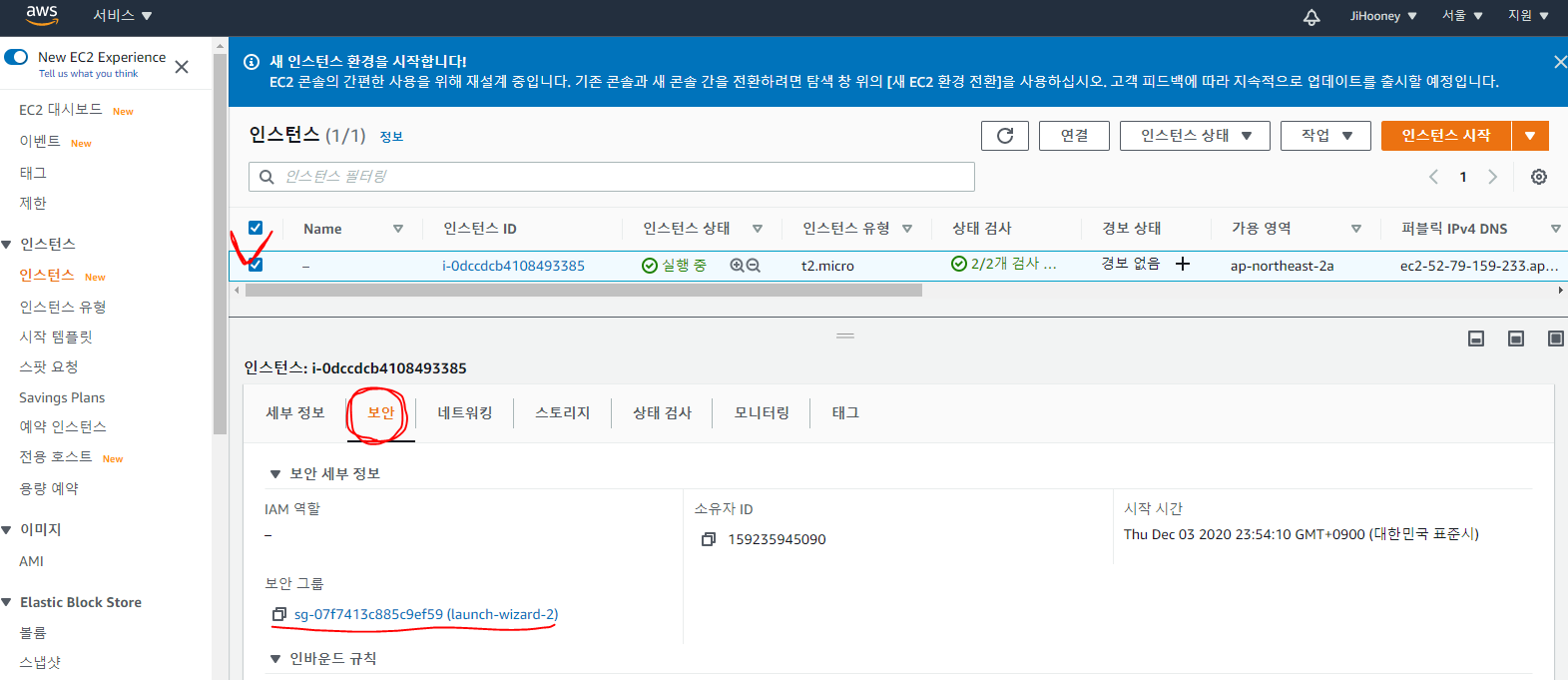The image size is (1568, 680).
Task: Click the info icon in banner
Action: [252, 62]
